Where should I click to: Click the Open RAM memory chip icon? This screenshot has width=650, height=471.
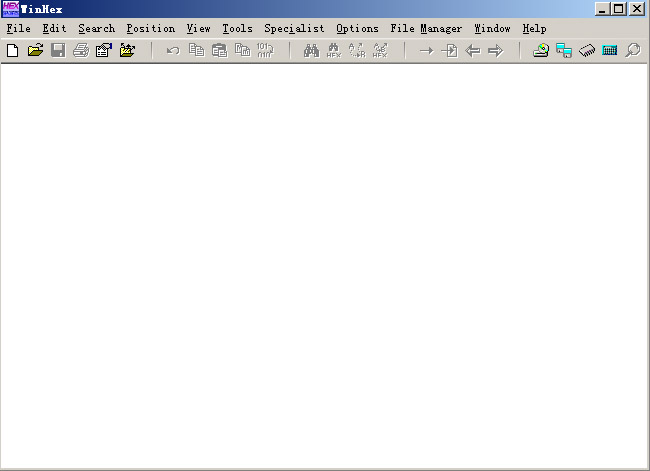[587, 51]
